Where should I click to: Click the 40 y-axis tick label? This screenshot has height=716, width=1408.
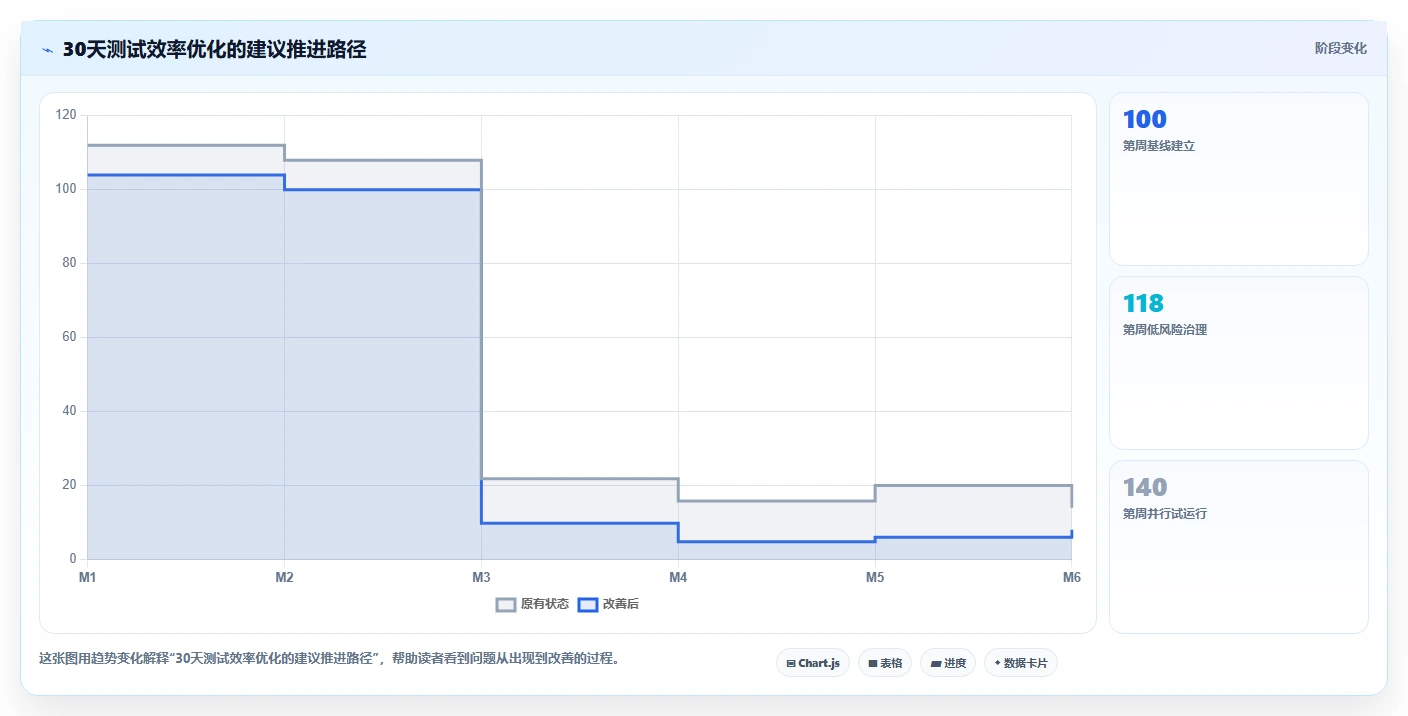pos(69,411)
